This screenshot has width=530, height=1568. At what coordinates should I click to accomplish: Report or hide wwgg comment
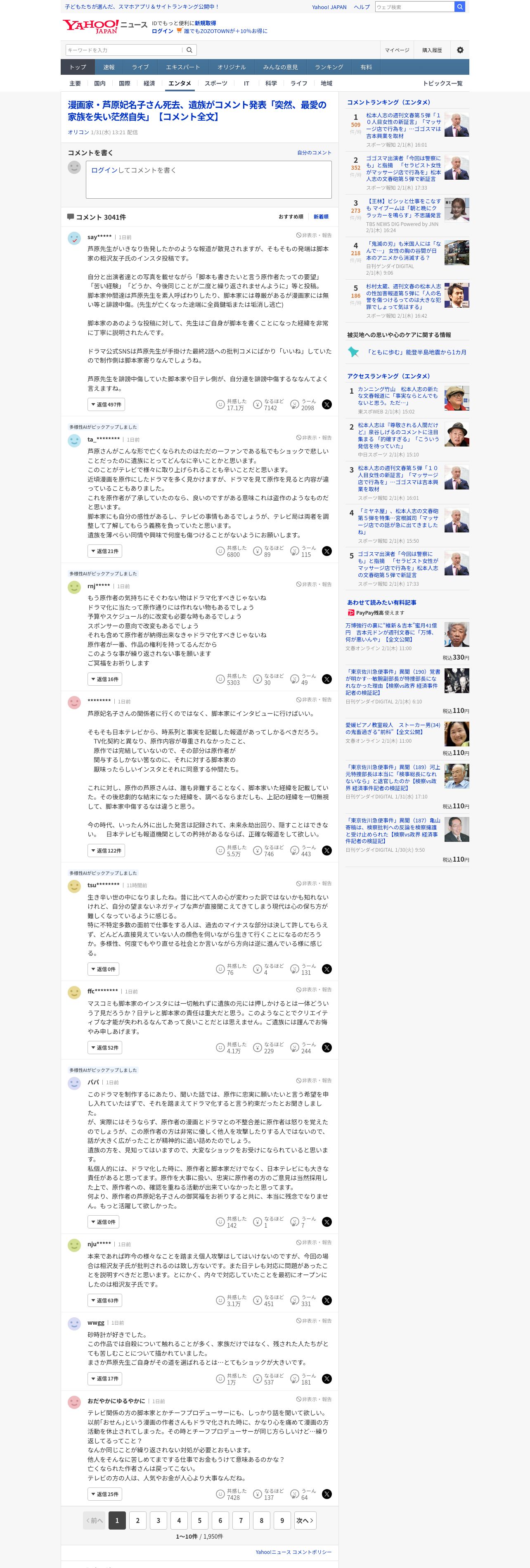pos(314,1321)
